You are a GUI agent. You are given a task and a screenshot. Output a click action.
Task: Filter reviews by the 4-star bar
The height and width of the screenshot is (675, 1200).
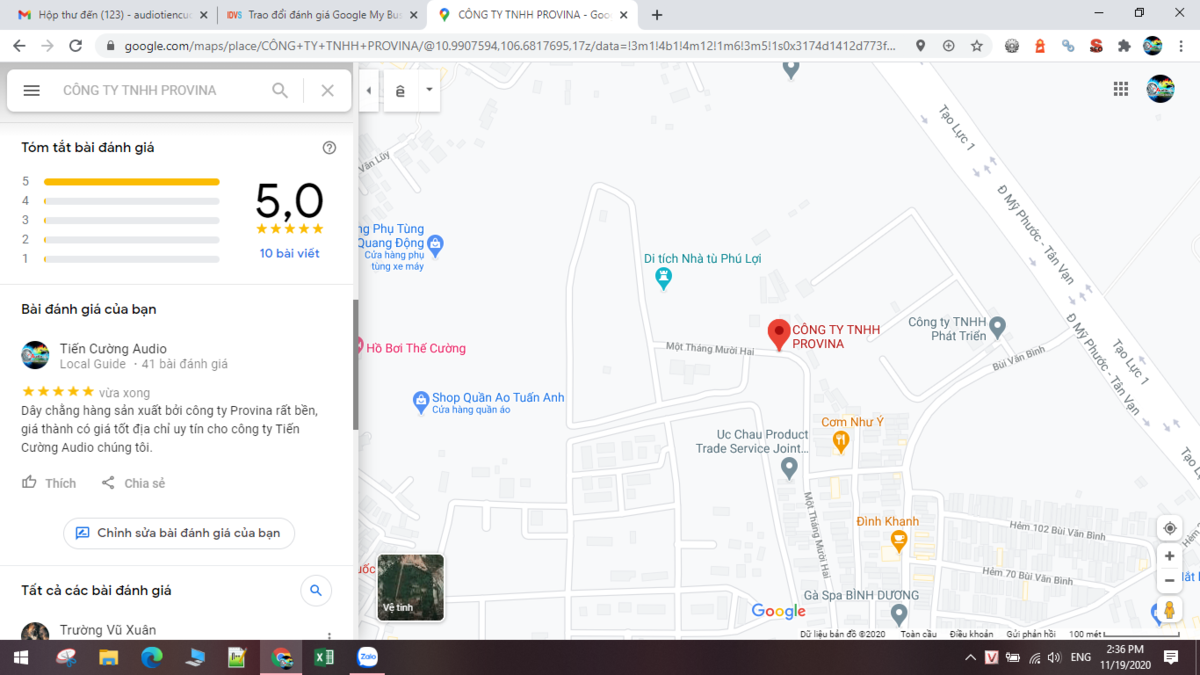tap(131, 201)
